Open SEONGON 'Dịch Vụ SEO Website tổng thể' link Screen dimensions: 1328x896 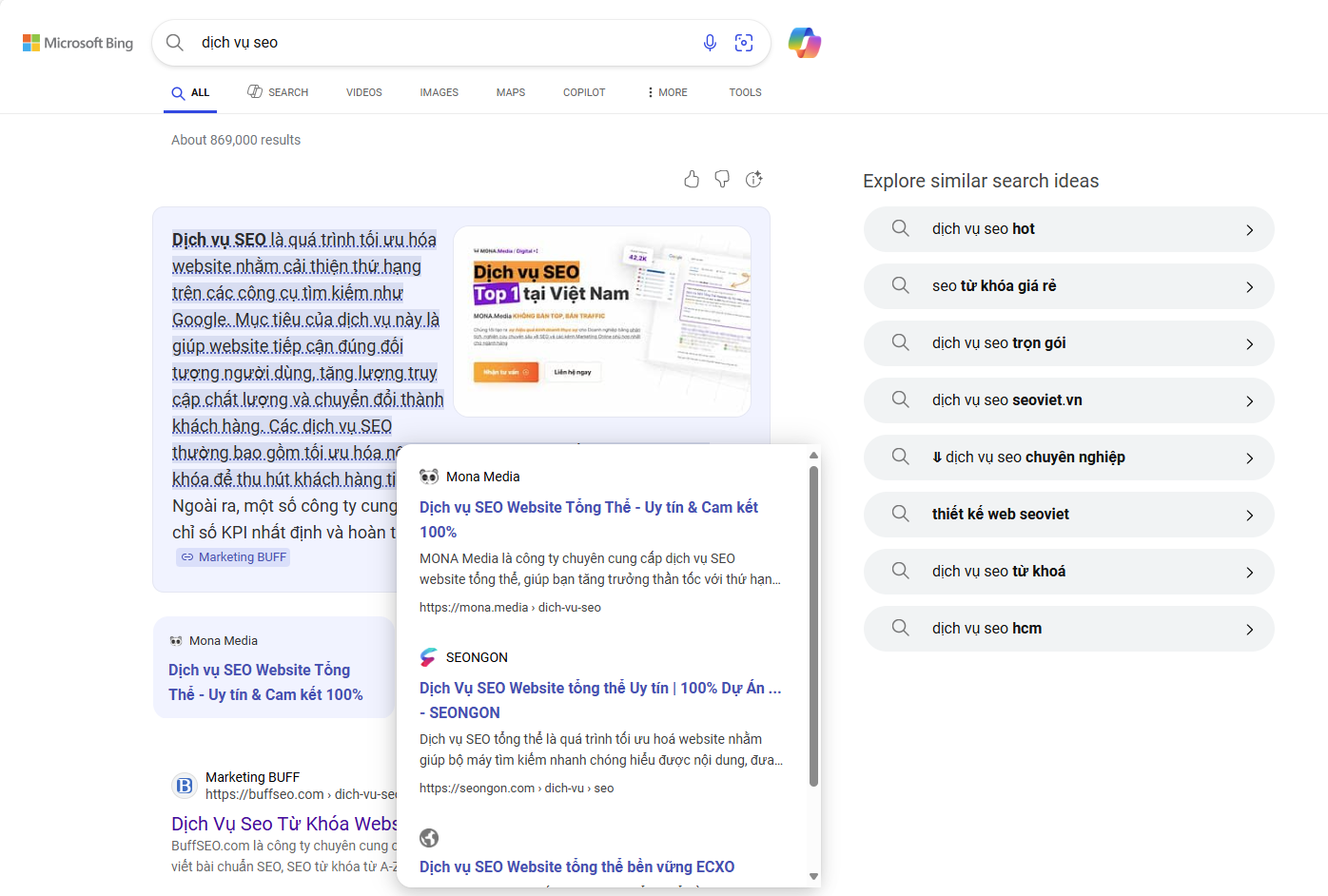point(600,700)
